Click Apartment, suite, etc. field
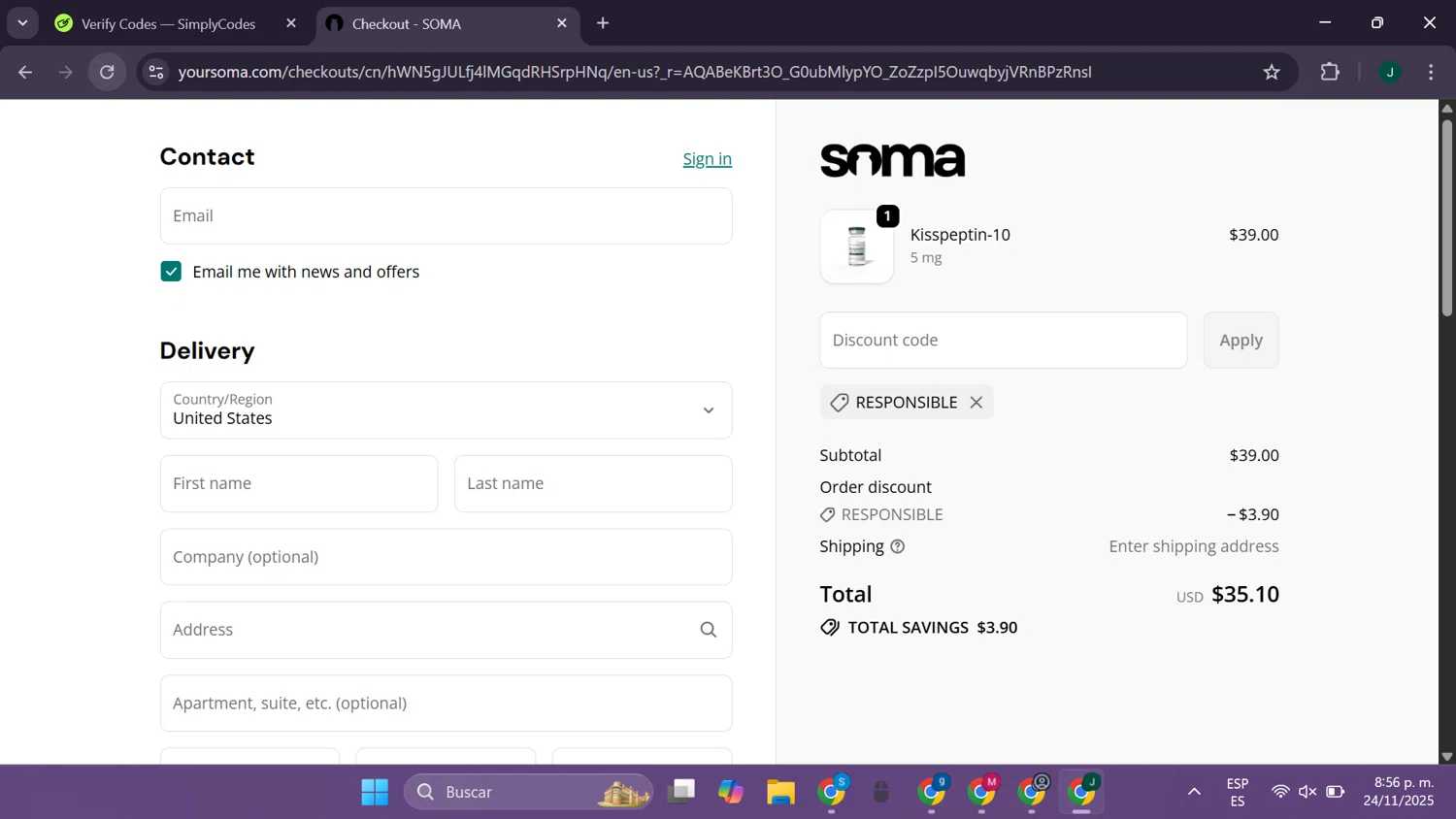 point(446,704)
